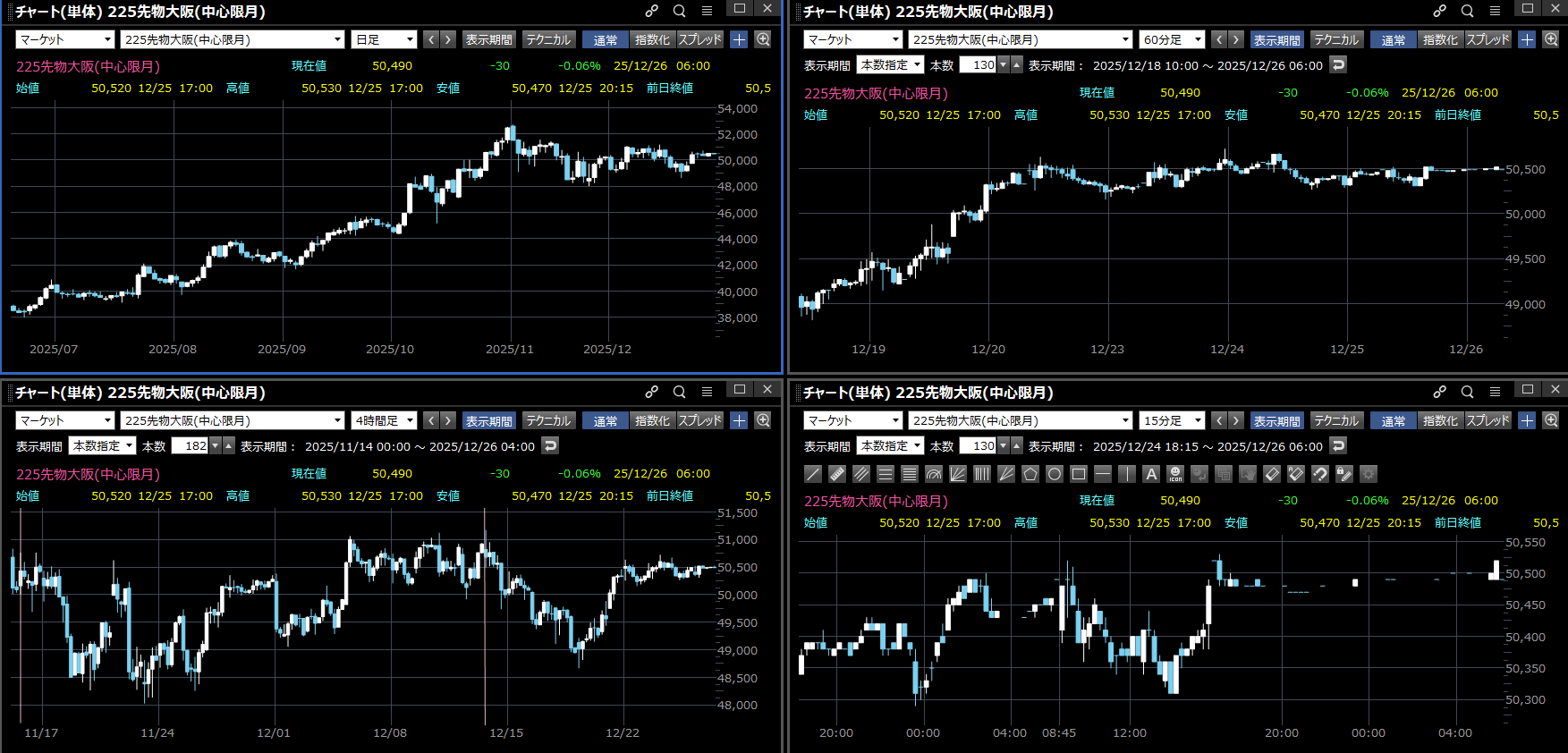Screen dimensions: 1568x753
Task: Click the rectangle drawing tool
Action: pyautogui.click(x=1079, y=474)
